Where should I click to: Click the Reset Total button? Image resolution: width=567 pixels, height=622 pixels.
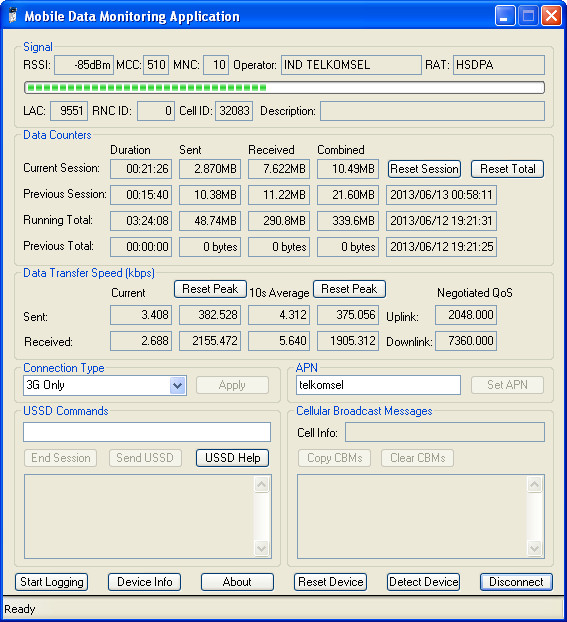507,169
